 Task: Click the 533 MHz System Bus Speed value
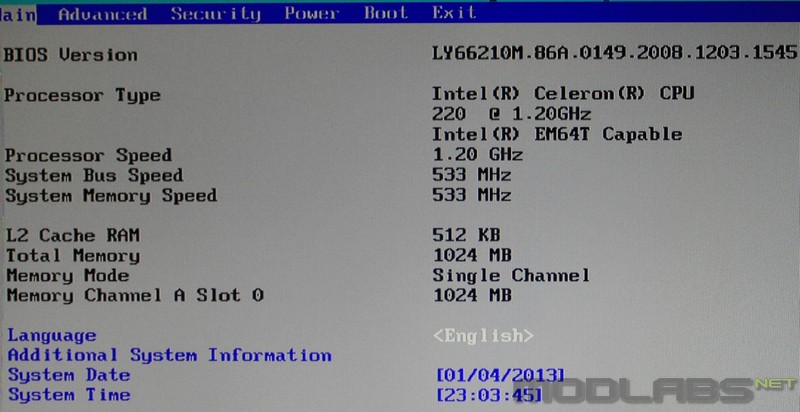471,175
